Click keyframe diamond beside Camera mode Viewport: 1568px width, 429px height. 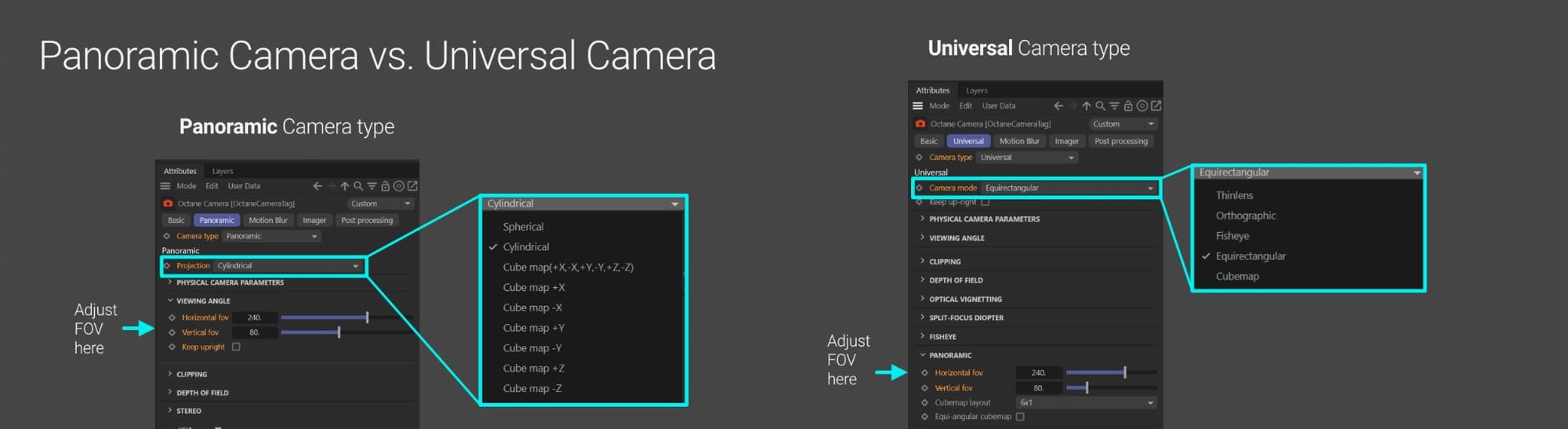919,188
